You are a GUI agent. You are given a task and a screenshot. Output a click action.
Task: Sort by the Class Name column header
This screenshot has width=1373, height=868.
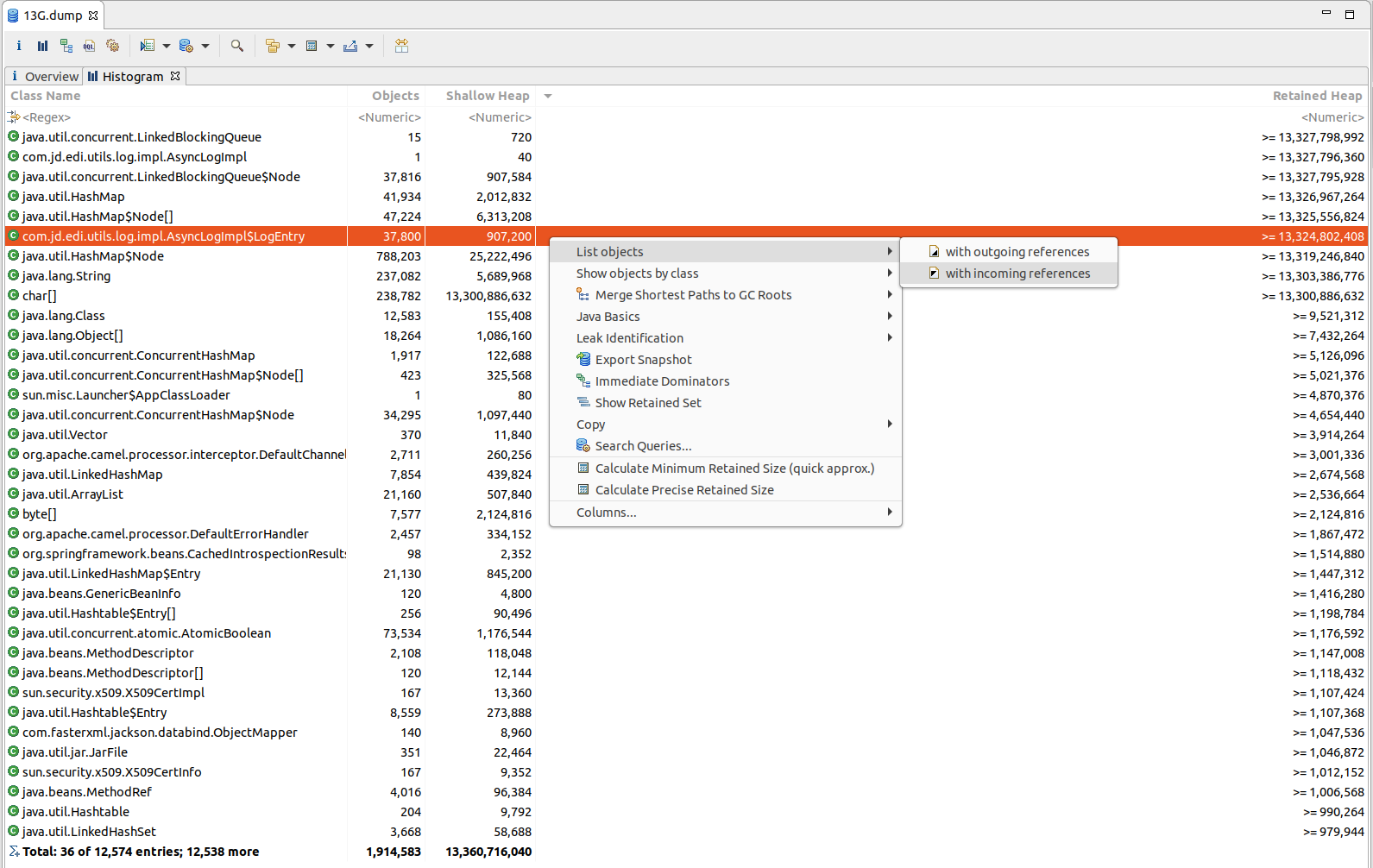pos(176,96)
